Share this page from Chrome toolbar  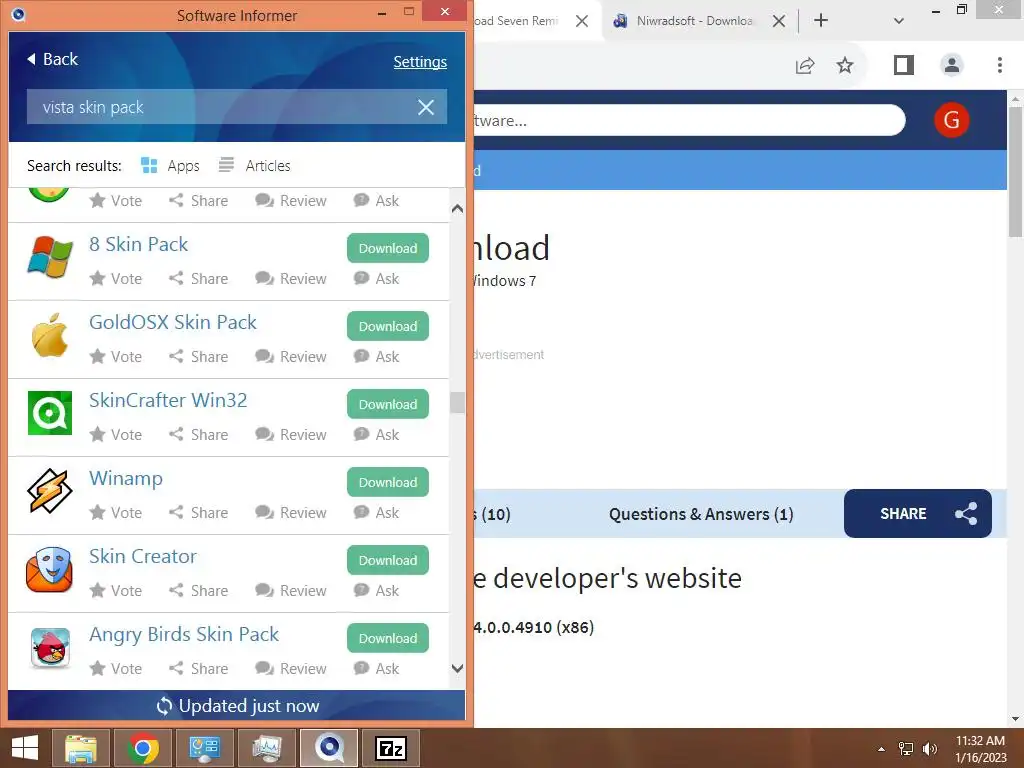click(805, 65)
